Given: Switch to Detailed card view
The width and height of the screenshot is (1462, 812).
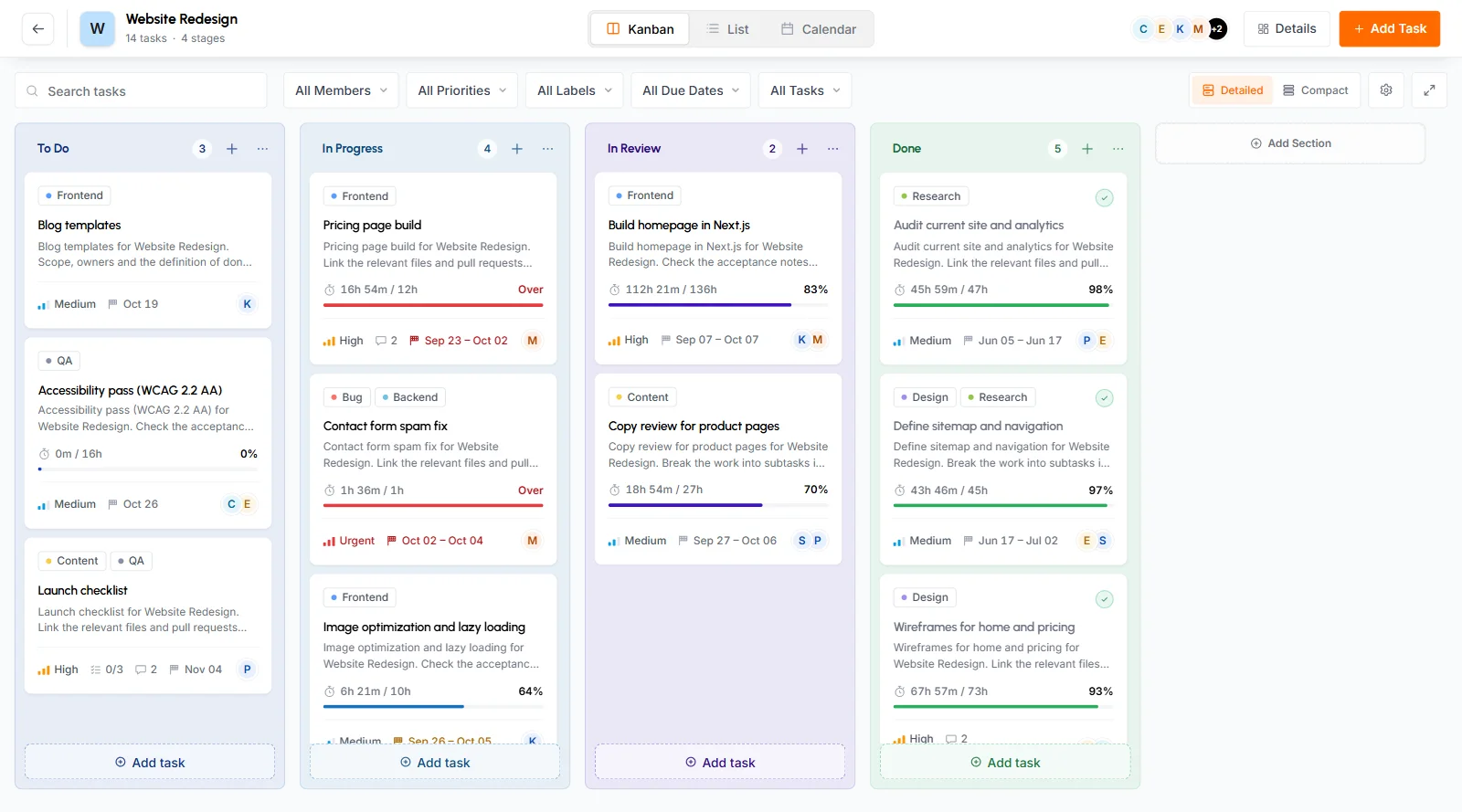Looking at the screenshot, I should [x=1232, y=90].
